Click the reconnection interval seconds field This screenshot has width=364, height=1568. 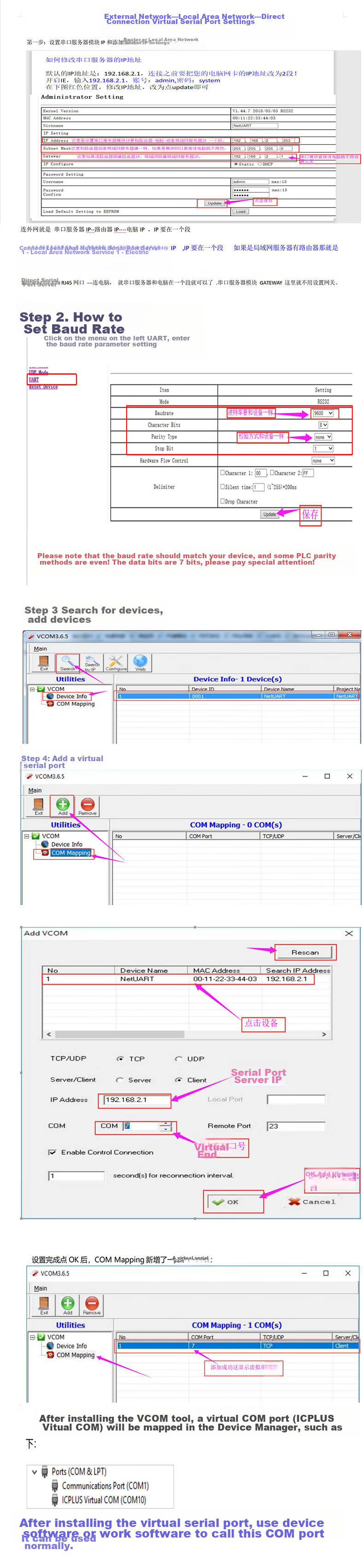tap(76, 1175)
